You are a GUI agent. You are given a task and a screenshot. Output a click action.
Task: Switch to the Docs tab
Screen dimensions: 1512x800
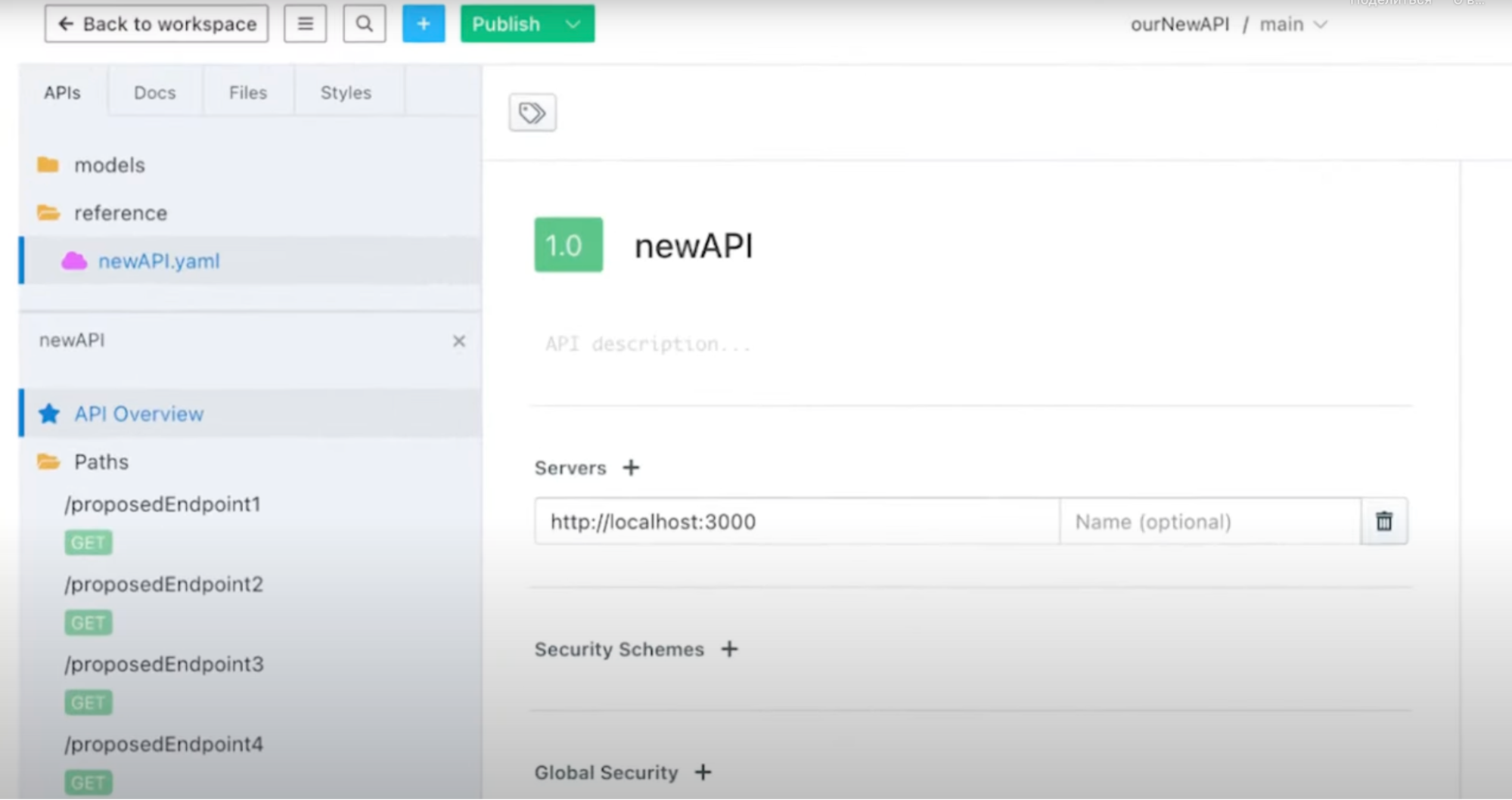[154, 91]
